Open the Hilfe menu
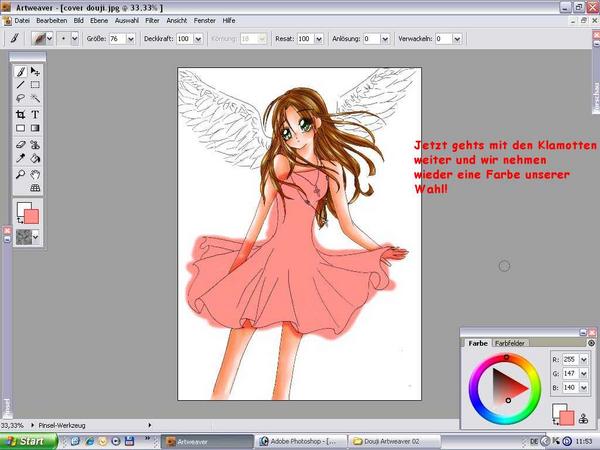 click(x=229, y=21)
